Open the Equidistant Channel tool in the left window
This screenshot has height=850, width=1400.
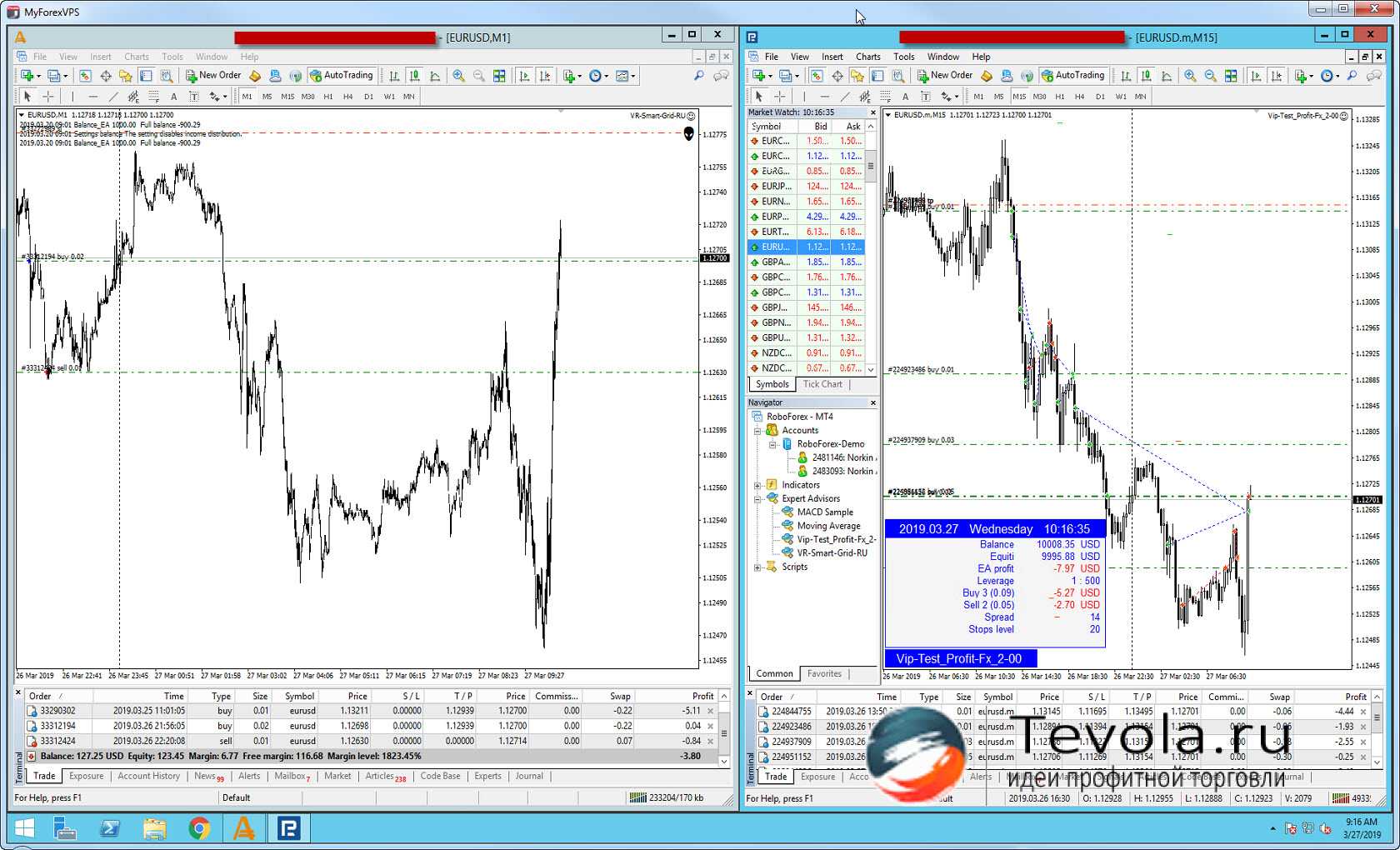133,97
